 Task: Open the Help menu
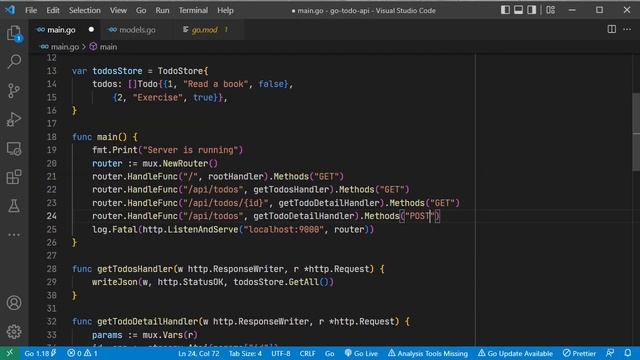pos(225,11)
